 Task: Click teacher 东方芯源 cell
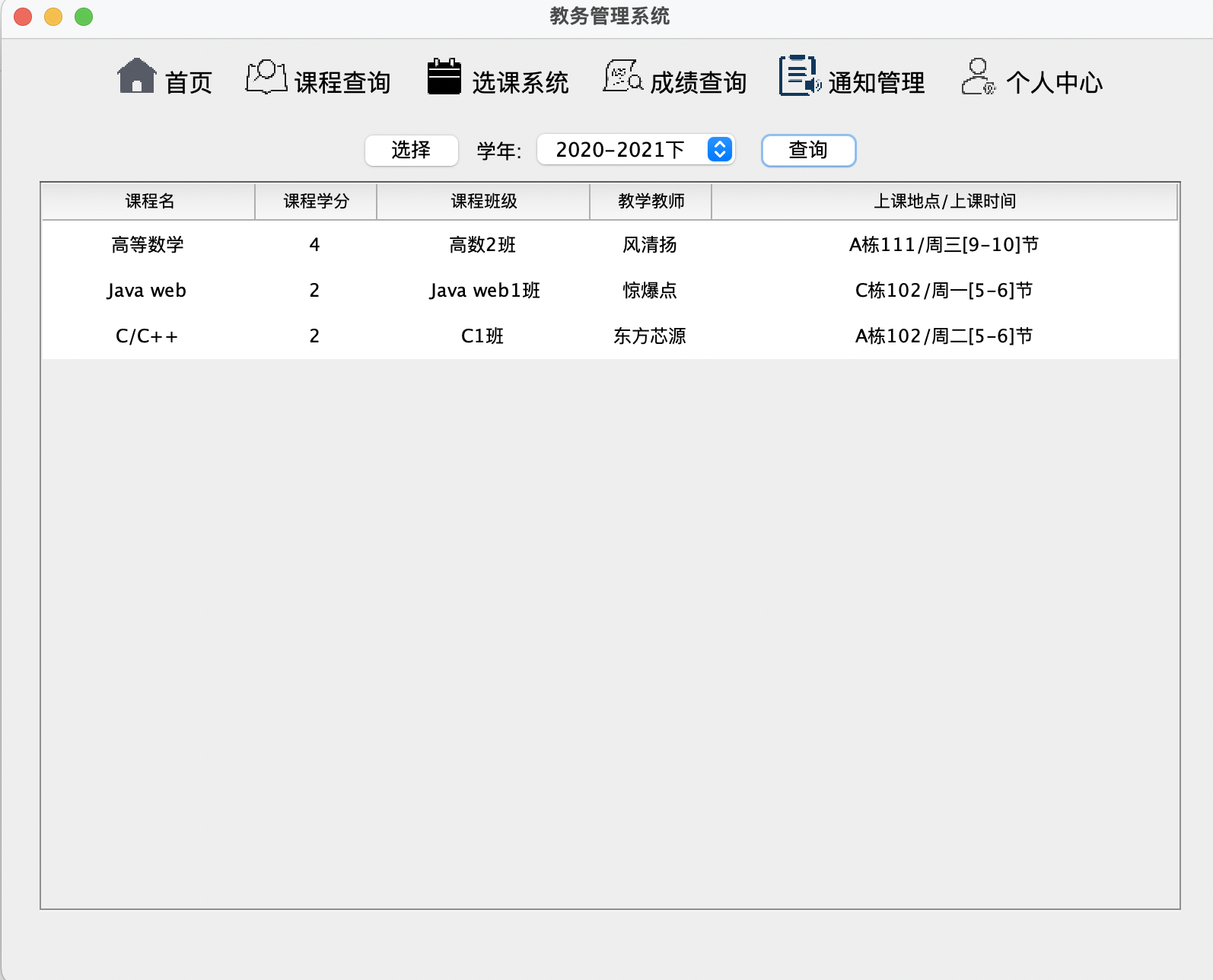click(651, 336)
